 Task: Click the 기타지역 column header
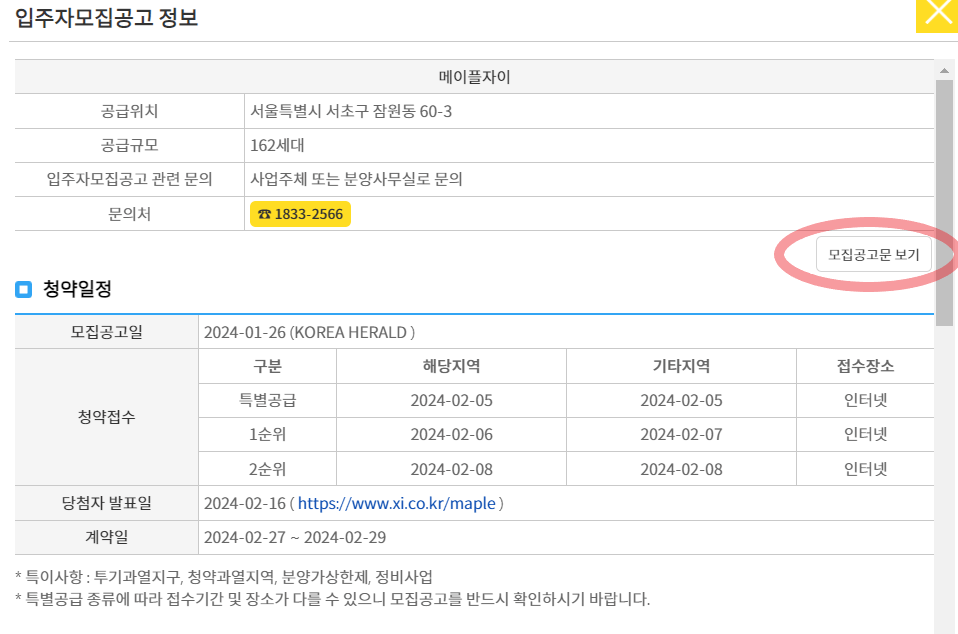[681, 366]
